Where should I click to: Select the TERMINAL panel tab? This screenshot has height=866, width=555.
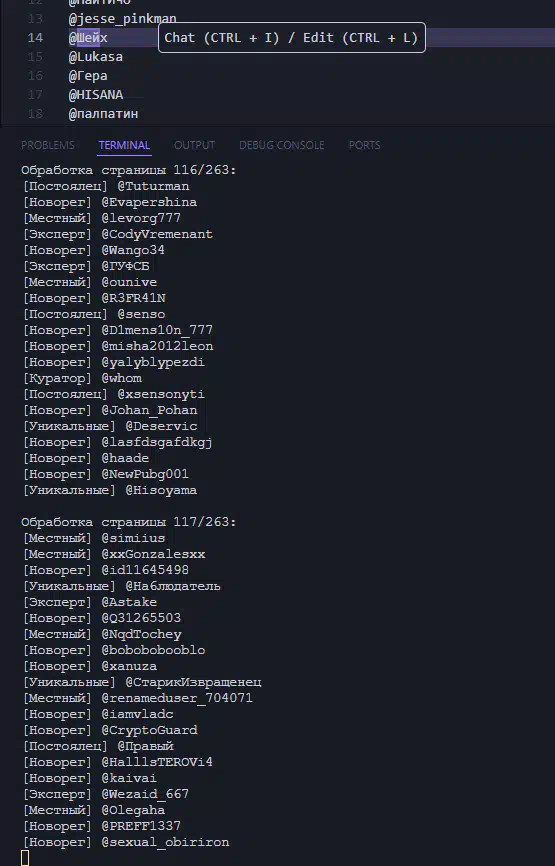tap(124, 145)
